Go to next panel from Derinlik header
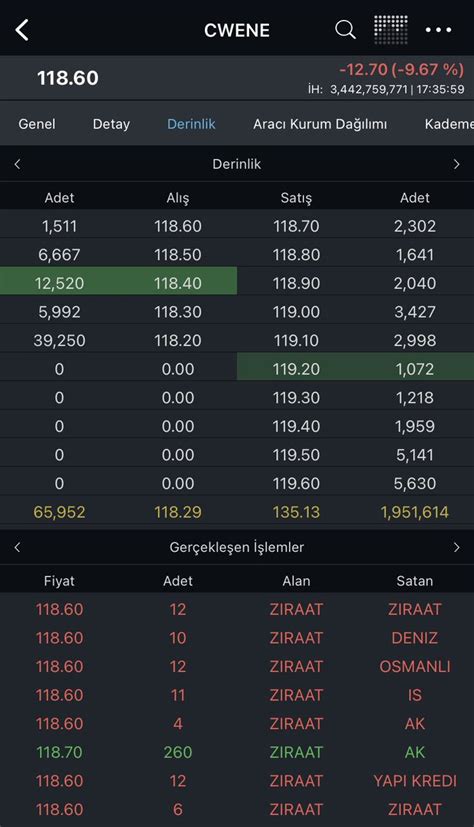 point(456,164)
